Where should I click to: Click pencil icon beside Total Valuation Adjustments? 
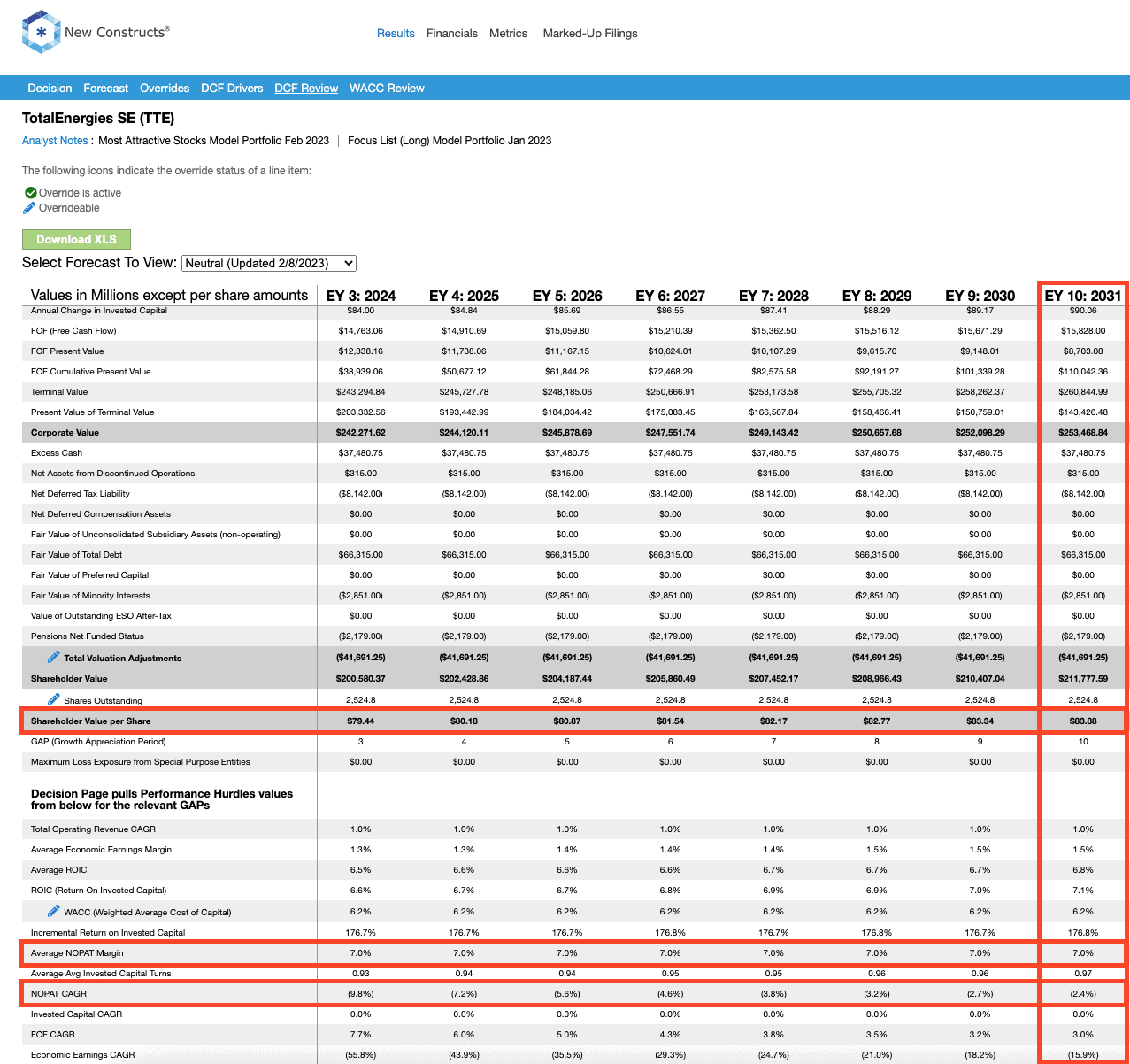[x=53, y=657]
